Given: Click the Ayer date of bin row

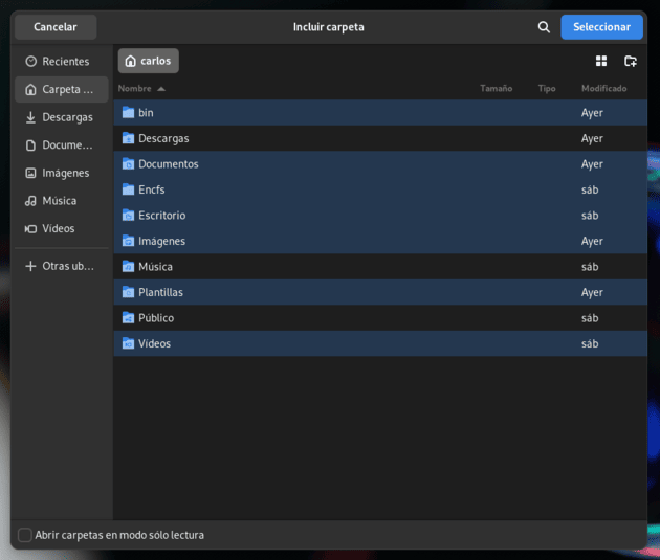Looking at the screenshot, I should pyautogui.click(x=592, y=113).
